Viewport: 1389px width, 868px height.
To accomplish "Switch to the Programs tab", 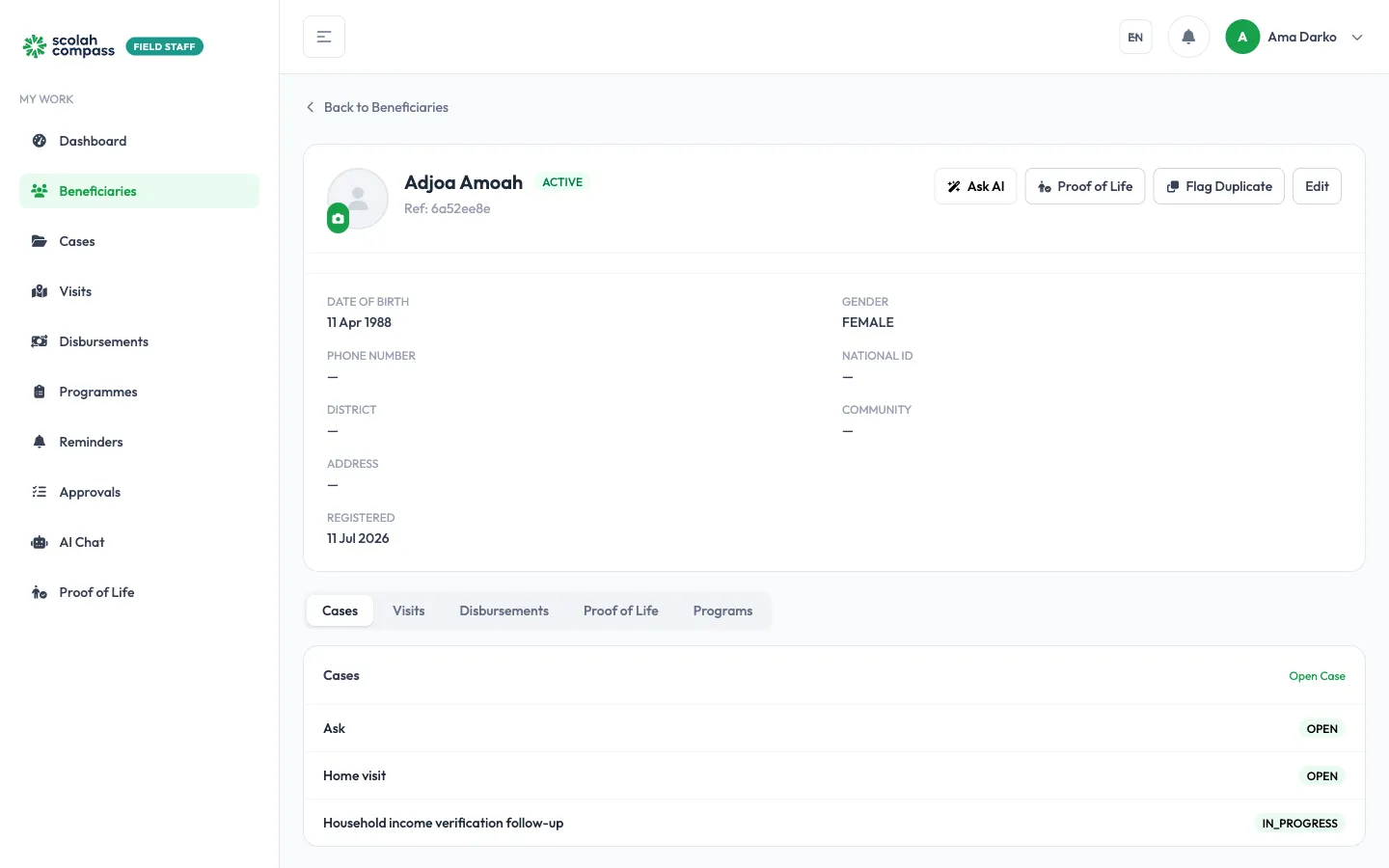I will [722, 610].
